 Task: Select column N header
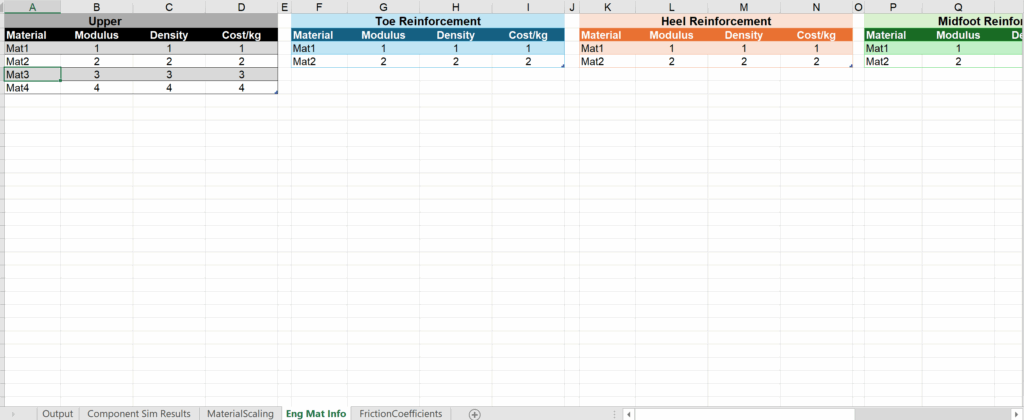pos(816,7)
